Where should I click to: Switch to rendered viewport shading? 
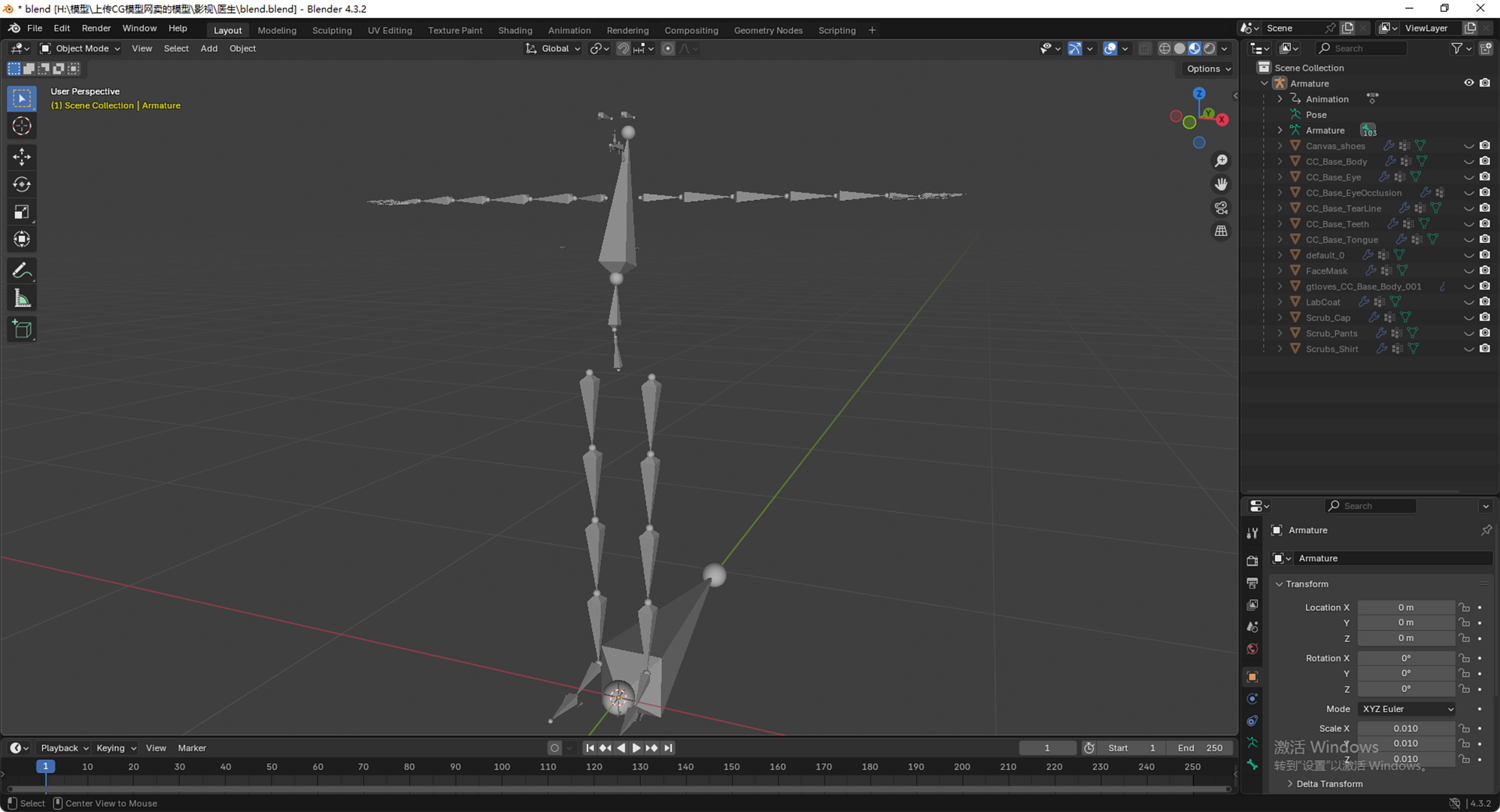tap(1209, 48)
